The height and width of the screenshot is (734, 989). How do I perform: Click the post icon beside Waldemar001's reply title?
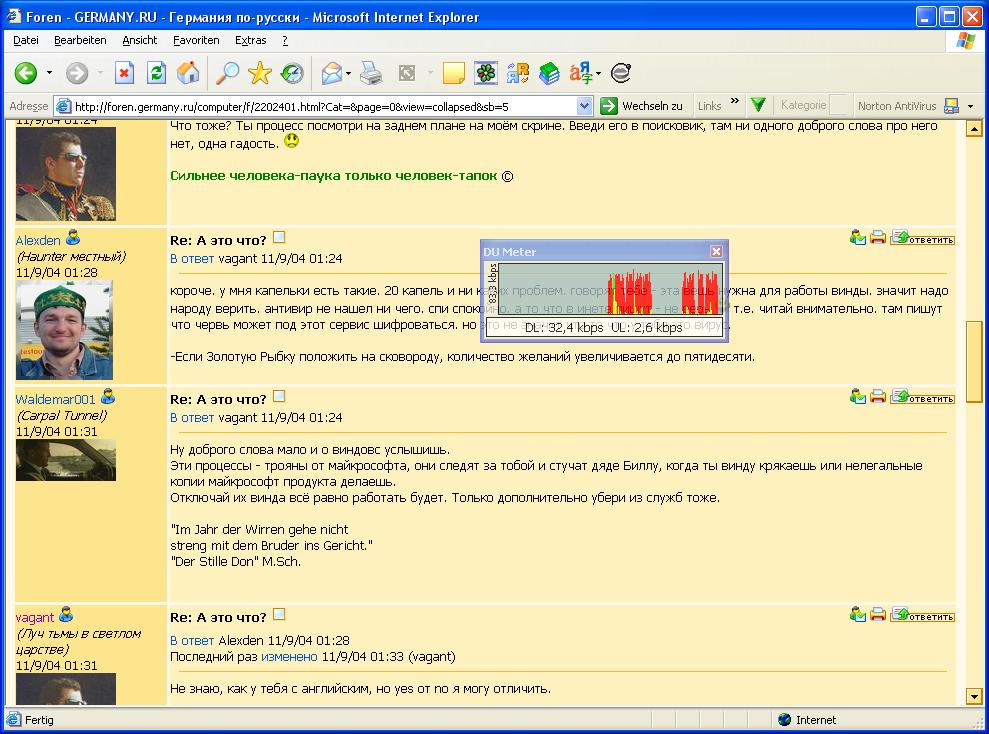(x=279, y=396)
